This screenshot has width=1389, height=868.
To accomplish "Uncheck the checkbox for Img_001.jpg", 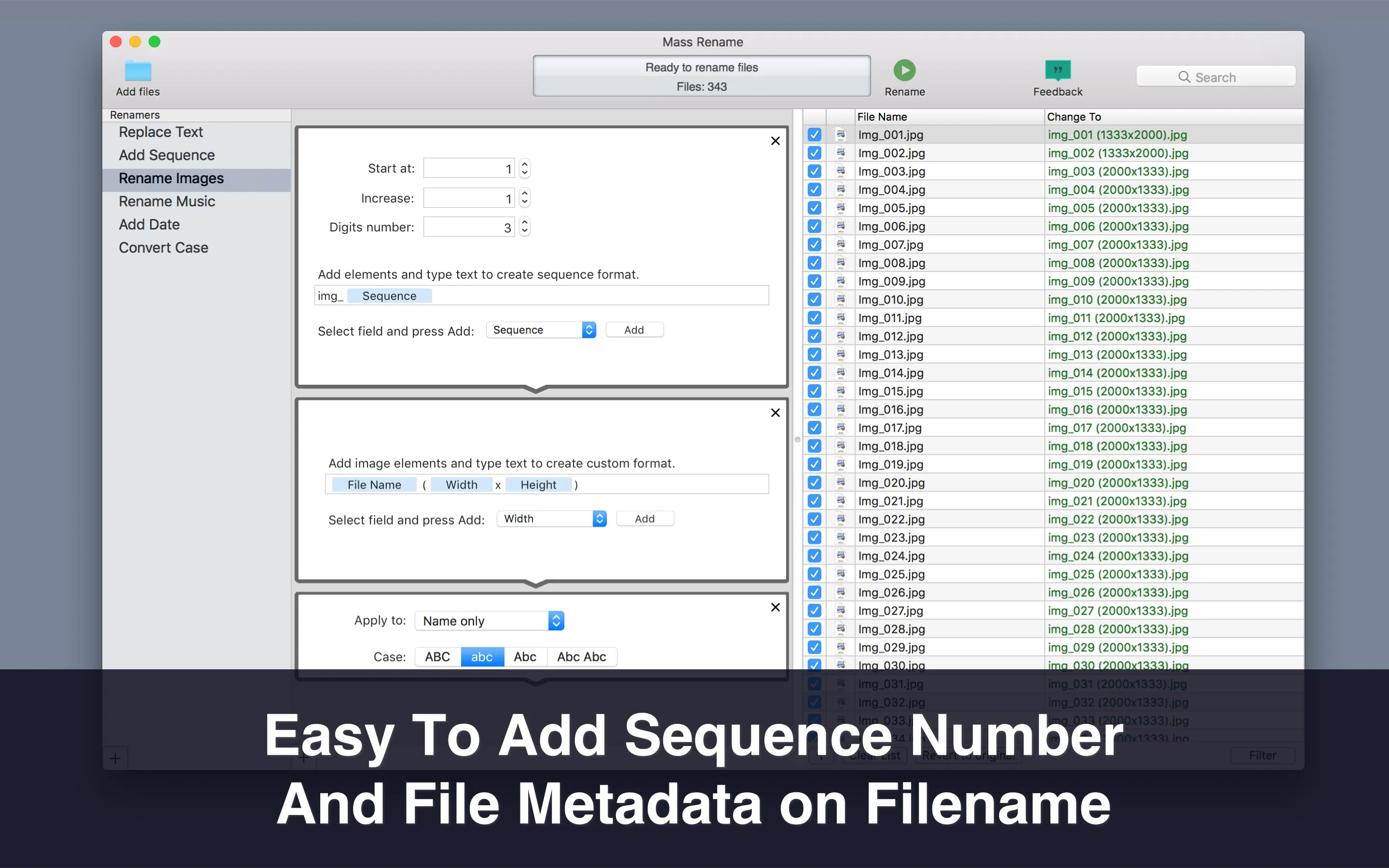I will click(x=814, y=135).
